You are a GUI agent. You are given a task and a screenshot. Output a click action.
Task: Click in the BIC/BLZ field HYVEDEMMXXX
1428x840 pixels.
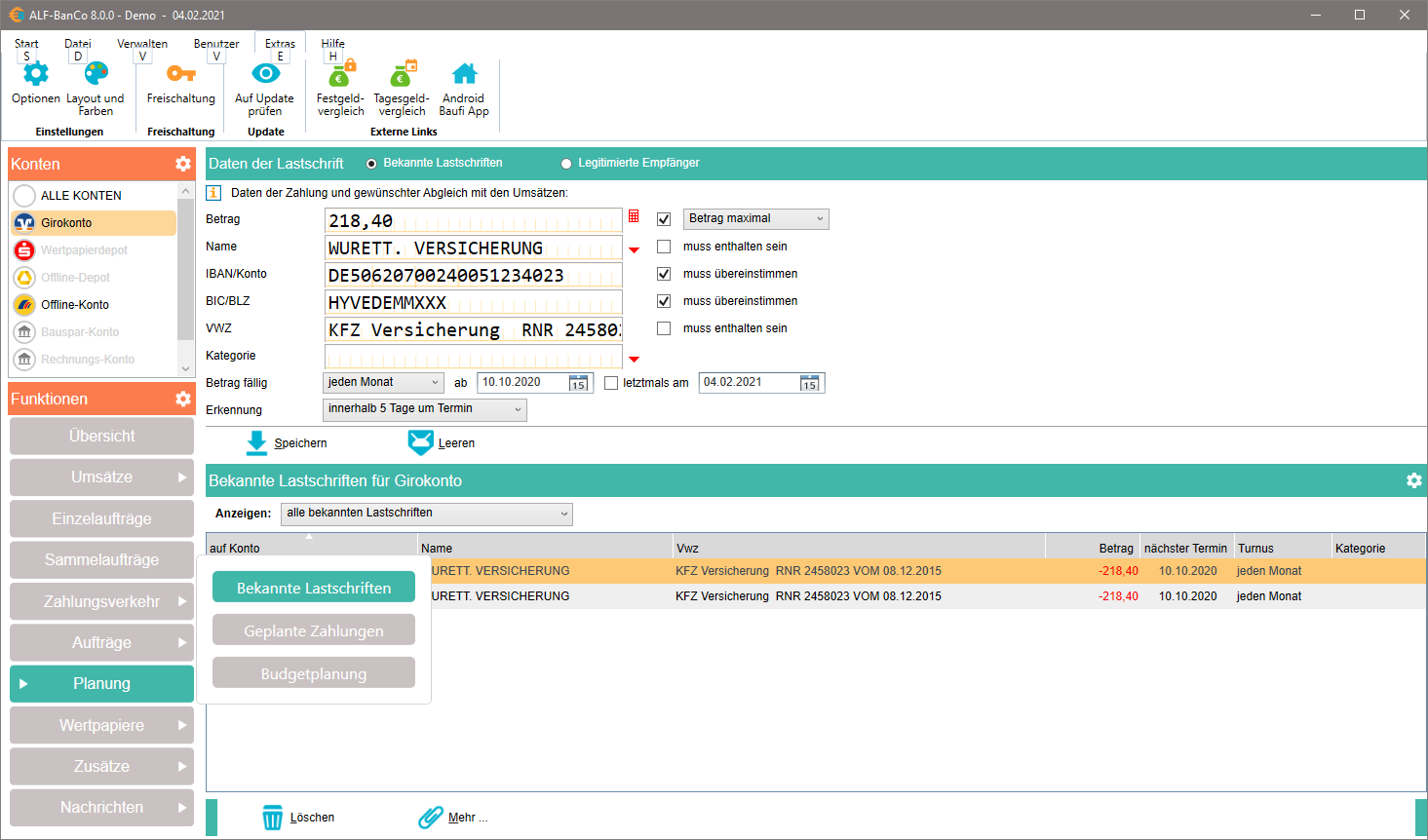474,302
